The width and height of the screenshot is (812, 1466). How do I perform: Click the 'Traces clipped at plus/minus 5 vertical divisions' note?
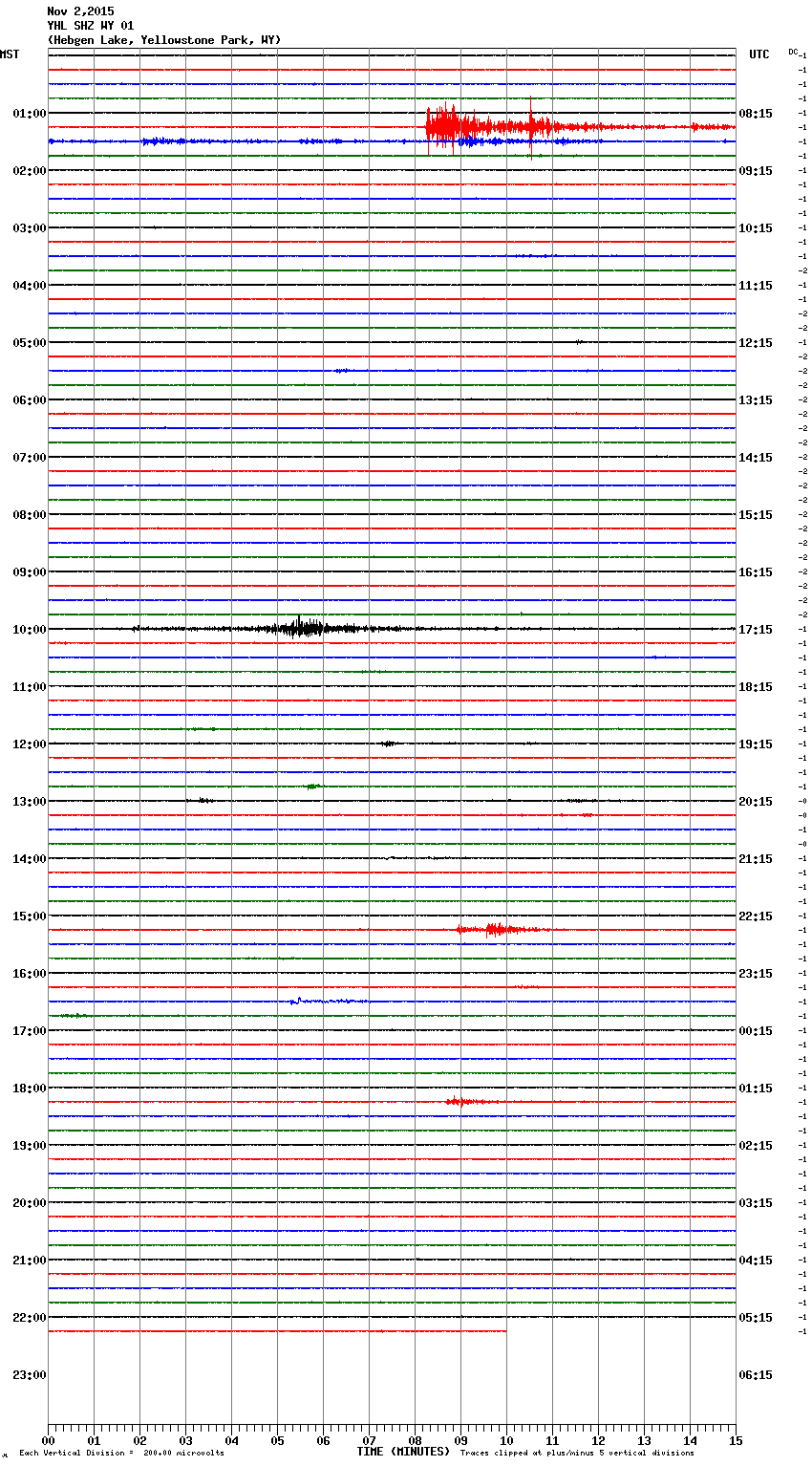coord(577,1454)
